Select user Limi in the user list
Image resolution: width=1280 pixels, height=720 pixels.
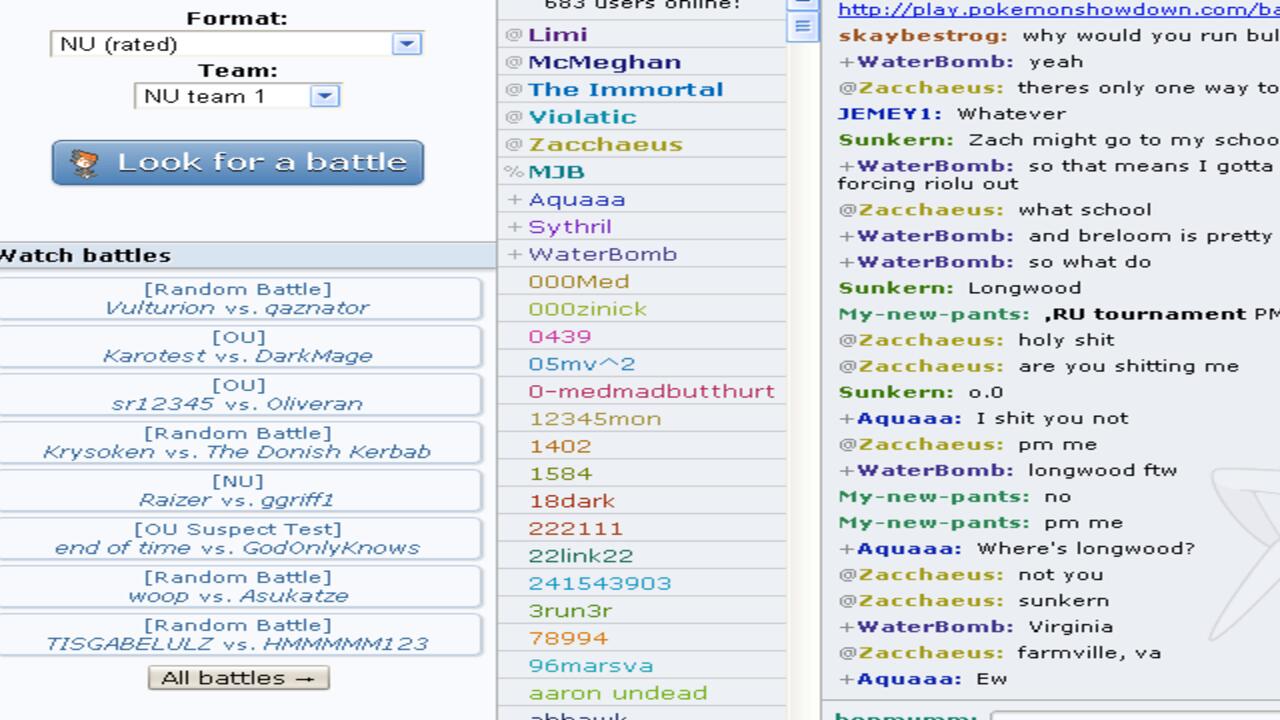pyautogui.click(x=557, y=35)
